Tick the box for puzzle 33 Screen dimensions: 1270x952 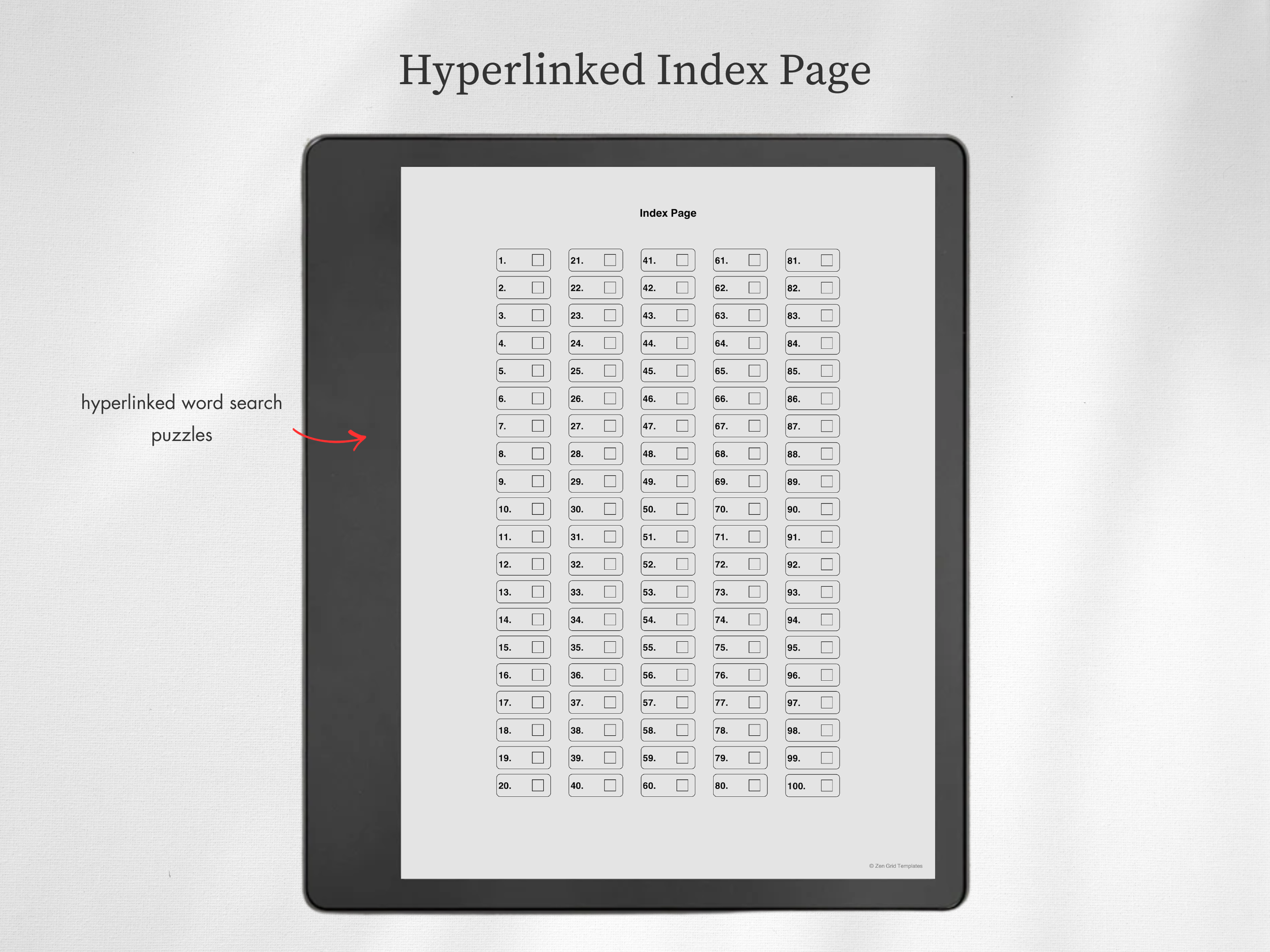click(610, 592)
